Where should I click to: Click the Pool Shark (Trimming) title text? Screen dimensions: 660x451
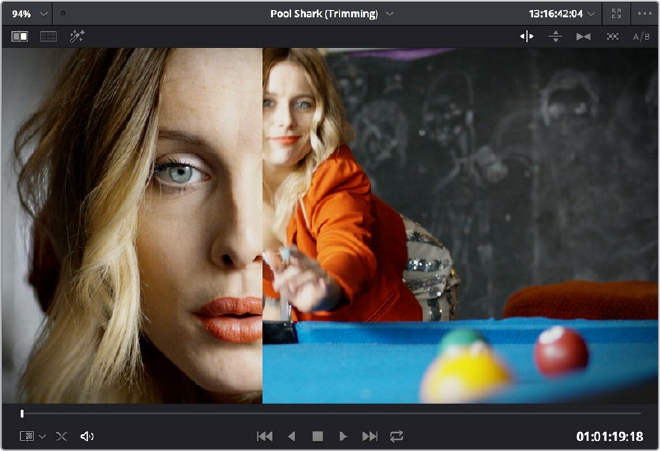(324, 14)
